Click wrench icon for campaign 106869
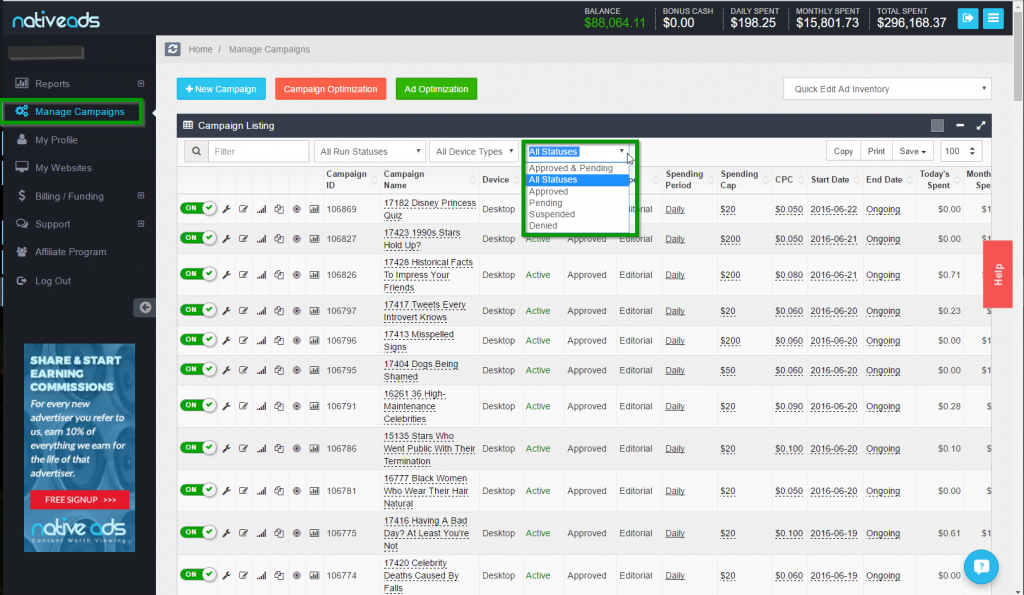This screenshot has height=595, width=1024. 226,210
